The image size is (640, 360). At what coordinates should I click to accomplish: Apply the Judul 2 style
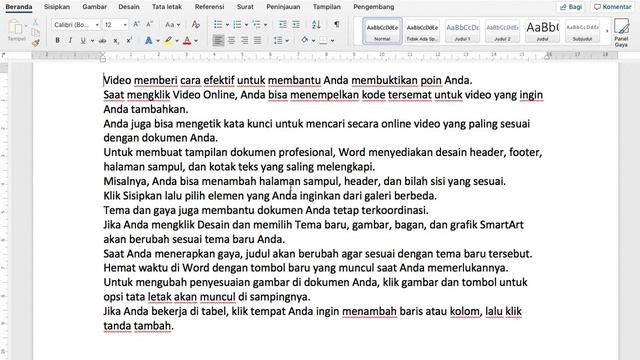coord(502,31)
